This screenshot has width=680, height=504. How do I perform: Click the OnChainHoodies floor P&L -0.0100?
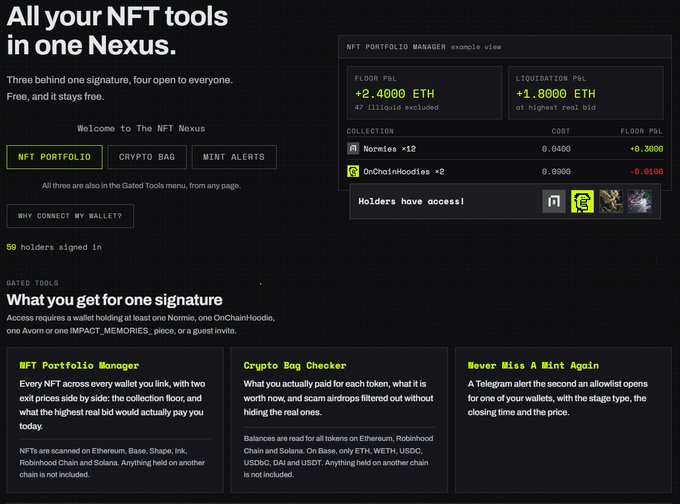[x=646, y=172]
